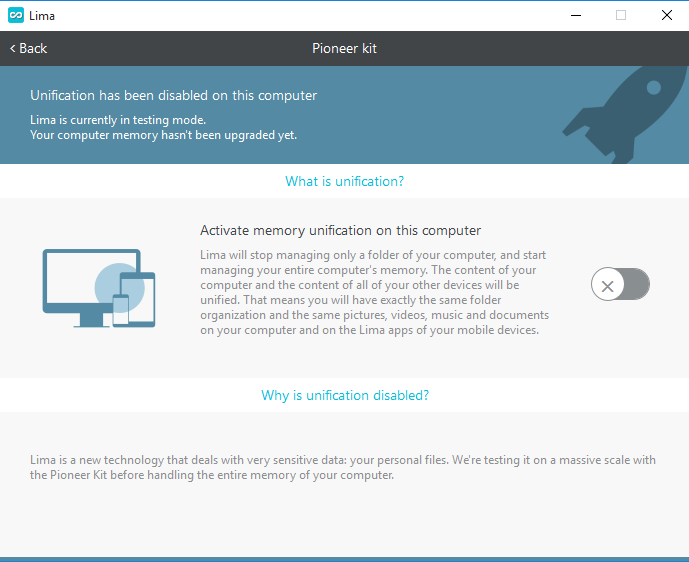Viewport: 689px width, 562px height.
Task: Go back using the Back button
Action: coord(29,48)
